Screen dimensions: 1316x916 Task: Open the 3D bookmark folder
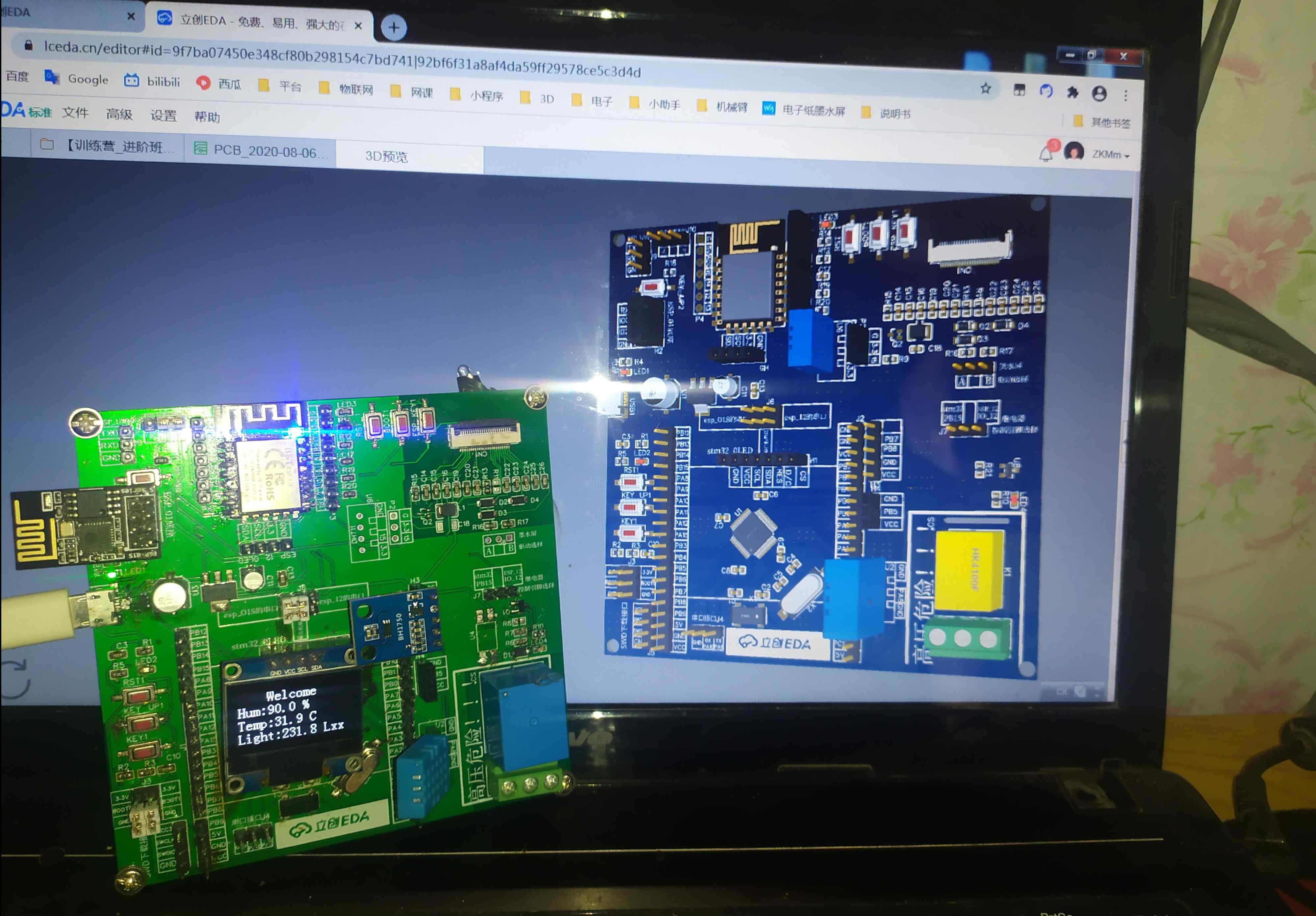pos(536,98)
